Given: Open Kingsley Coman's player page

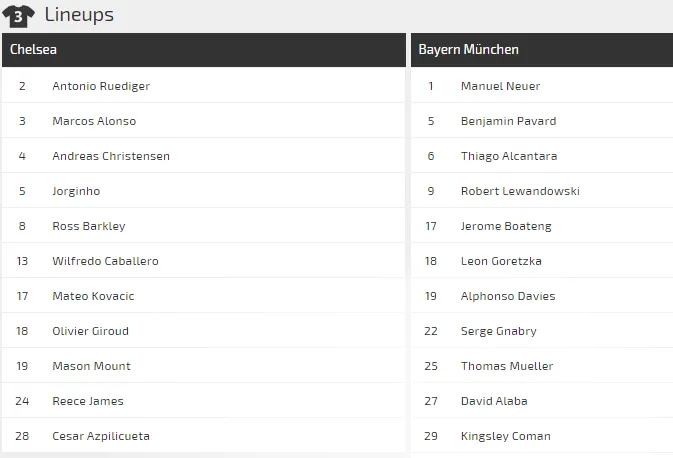Looking at the screenshot, I should [x=505, y=436].
